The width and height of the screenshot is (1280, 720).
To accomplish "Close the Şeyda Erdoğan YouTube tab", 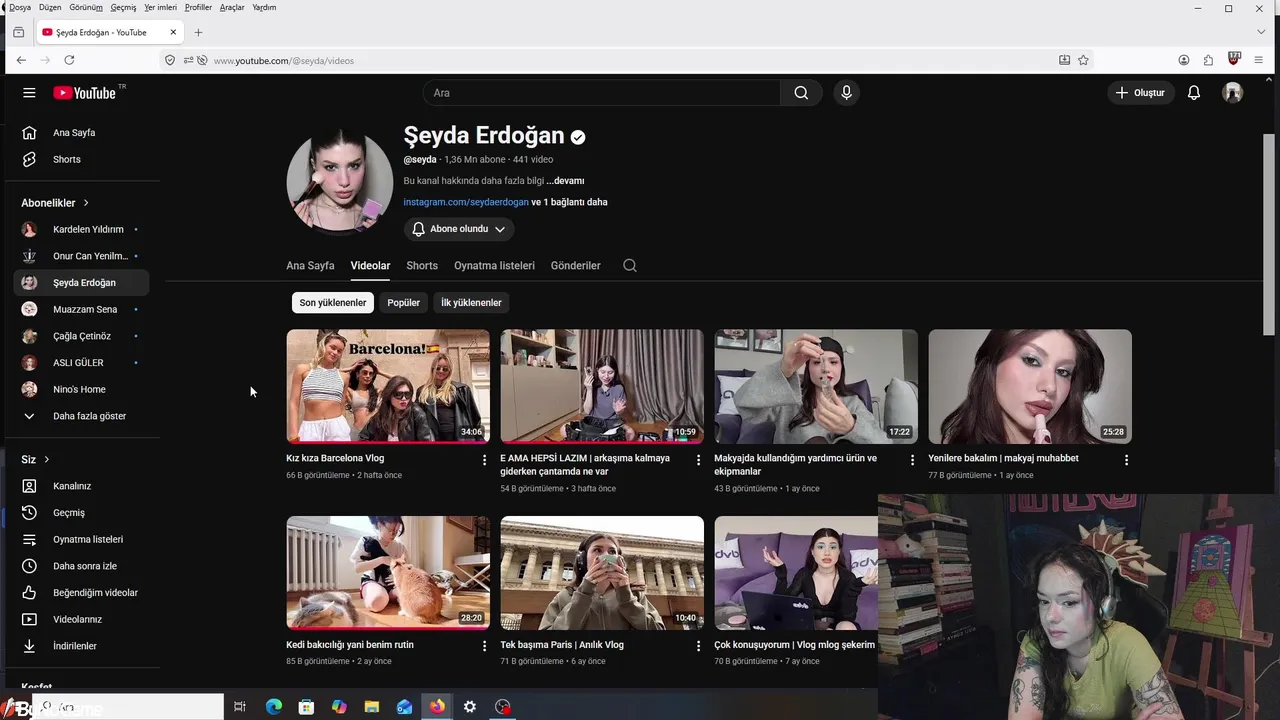I will (173, 32).
